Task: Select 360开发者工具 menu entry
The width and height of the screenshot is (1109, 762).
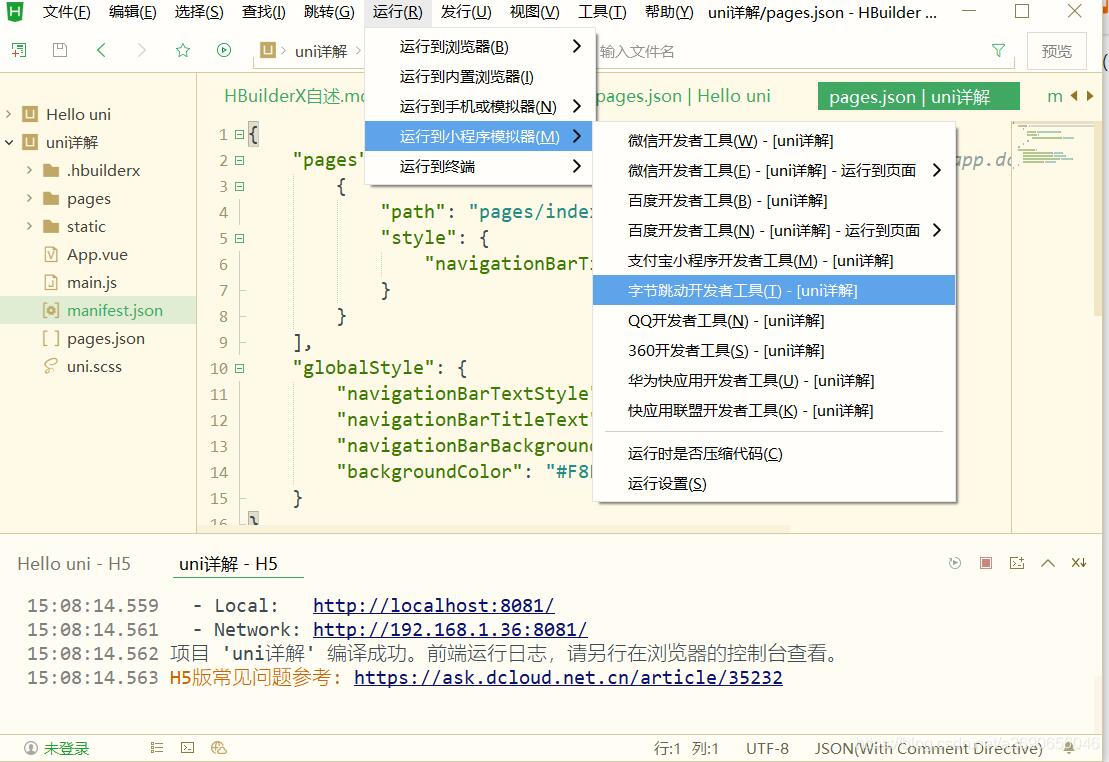Action: click(x=774, y=350)
